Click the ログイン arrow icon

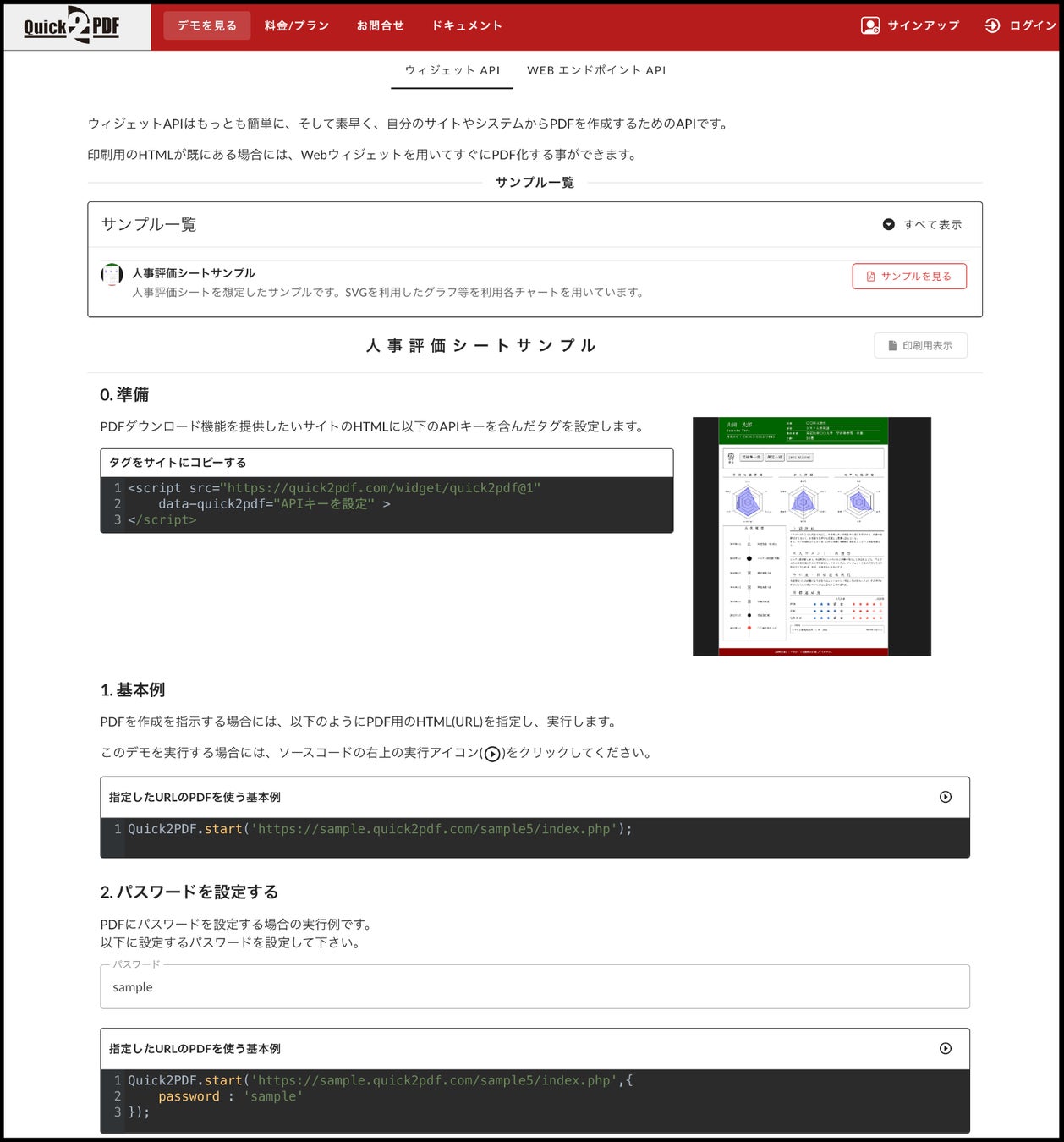pos(992,25)
